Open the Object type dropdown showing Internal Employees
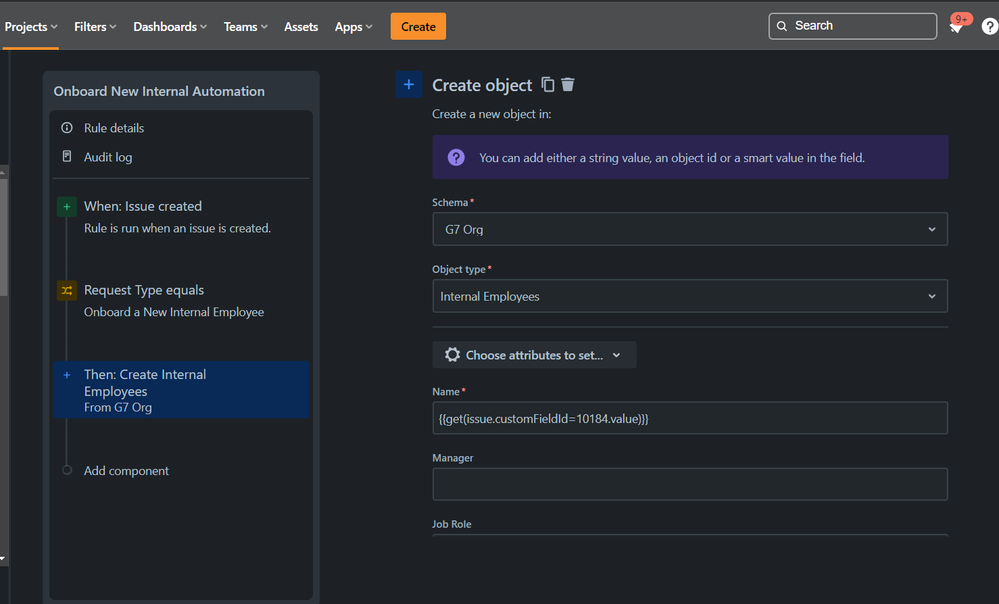 [x=690, y=296]
